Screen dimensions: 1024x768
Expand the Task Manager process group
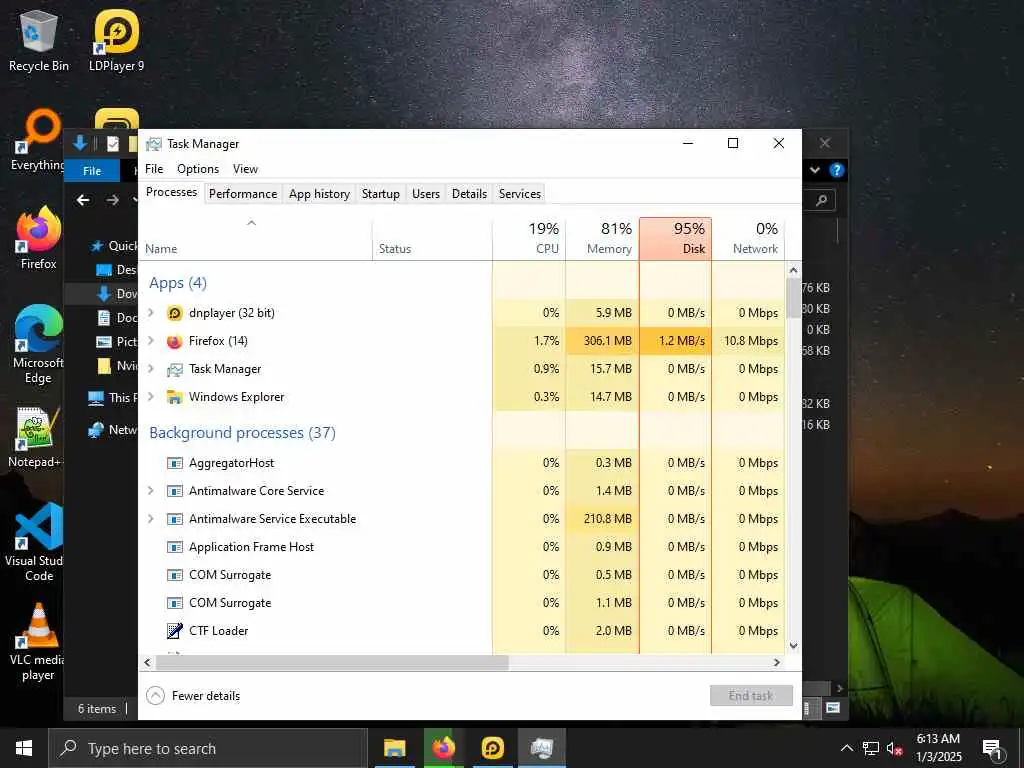pyautogui.click(x=151, y=369)
